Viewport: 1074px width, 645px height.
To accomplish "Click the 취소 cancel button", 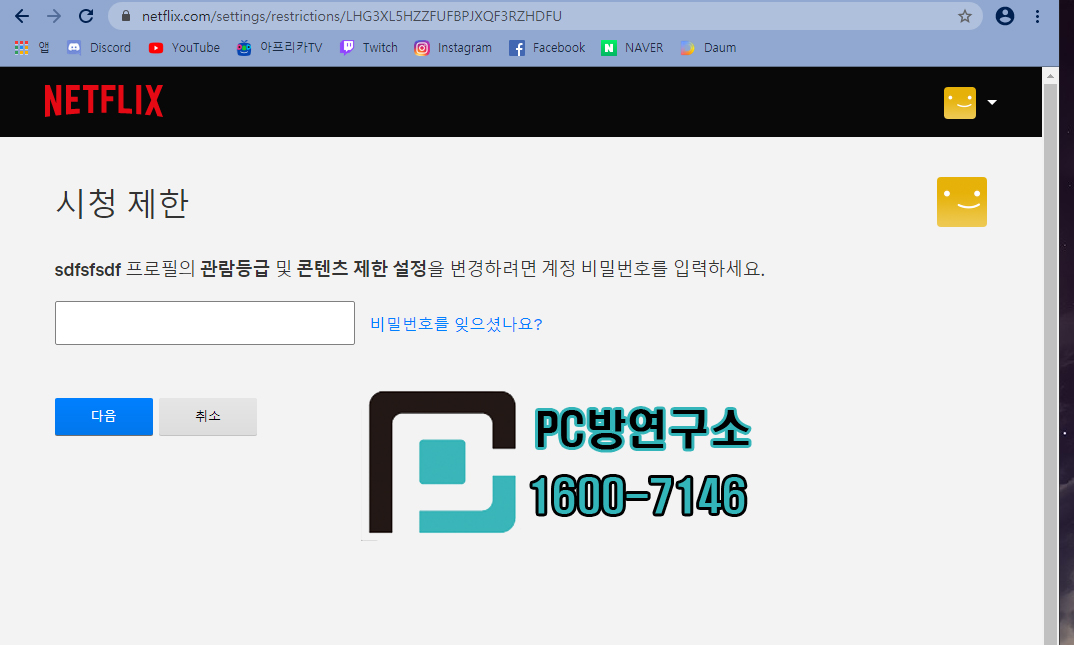I will pos(208,416).
